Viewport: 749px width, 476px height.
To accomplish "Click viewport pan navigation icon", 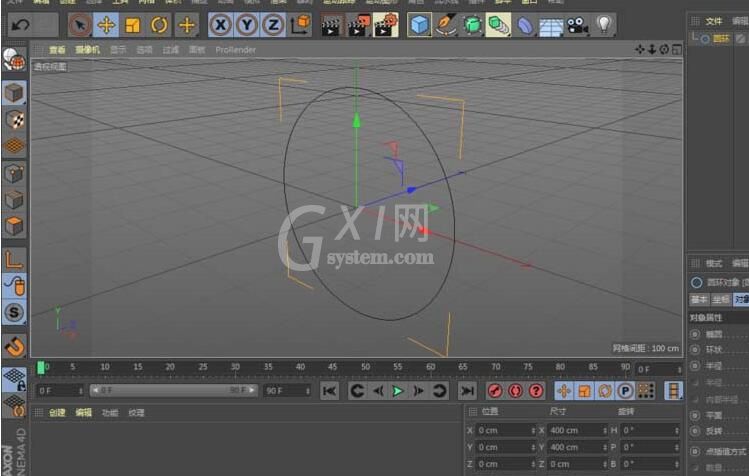I will (639, 49).
